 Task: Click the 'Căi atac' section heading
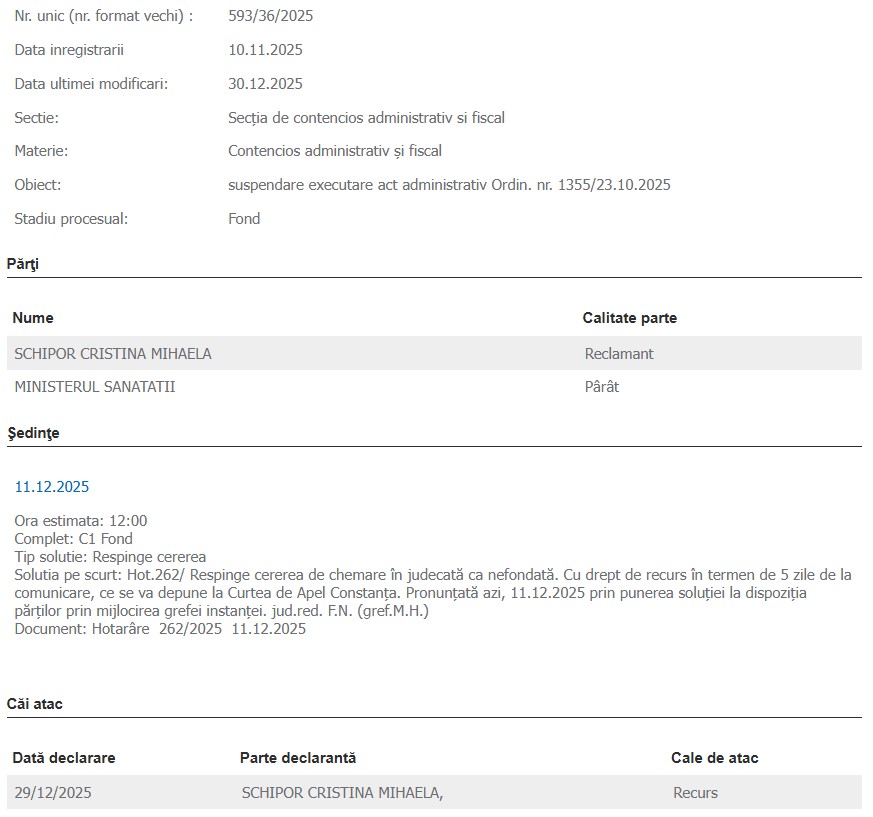(x=35, y=704)
